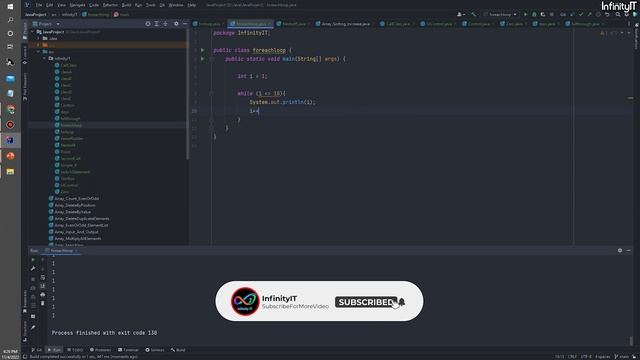Expand the .idea folder
Viewport: 640px width, 360px height.
(x=39, y=38)
